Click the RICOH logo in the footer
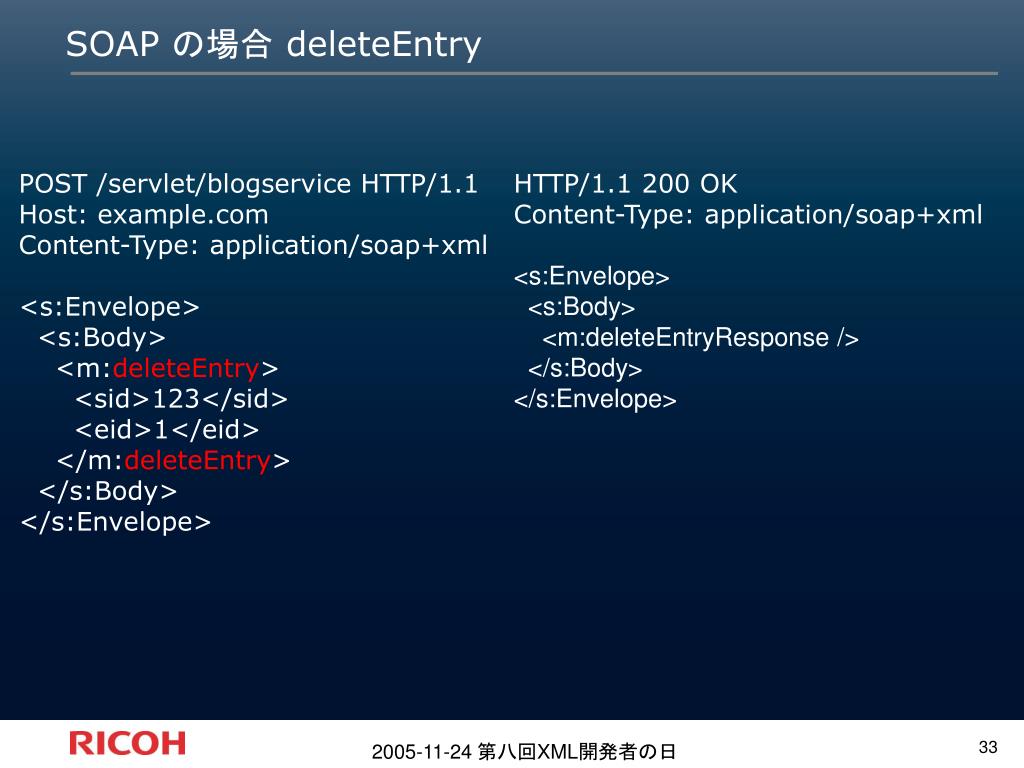The width and height of the screenshot is (1024, 768). (x=127, y=744)
